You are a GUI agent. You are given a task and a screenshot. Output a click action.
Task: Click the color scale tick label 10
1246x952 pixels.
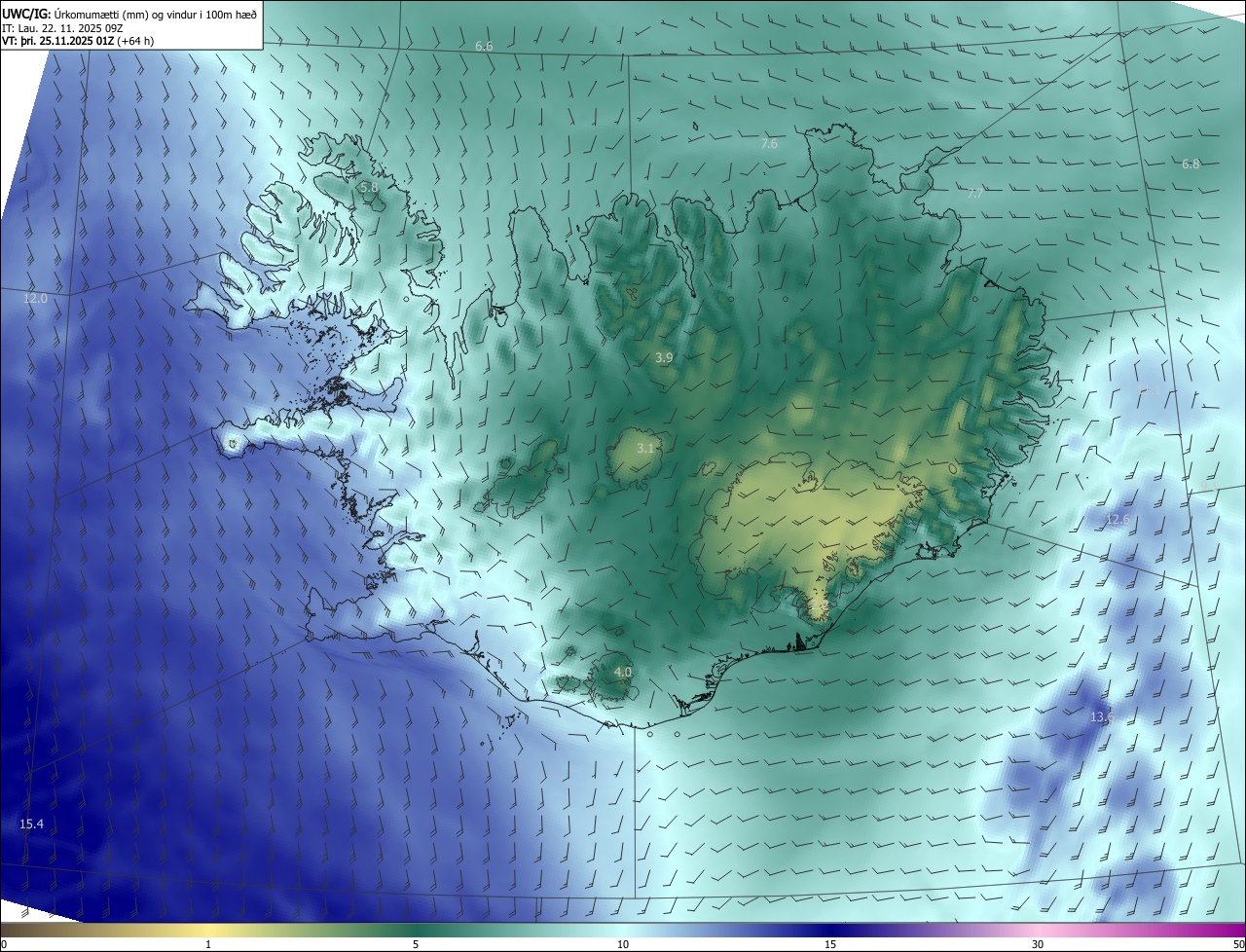pos(623,944)
